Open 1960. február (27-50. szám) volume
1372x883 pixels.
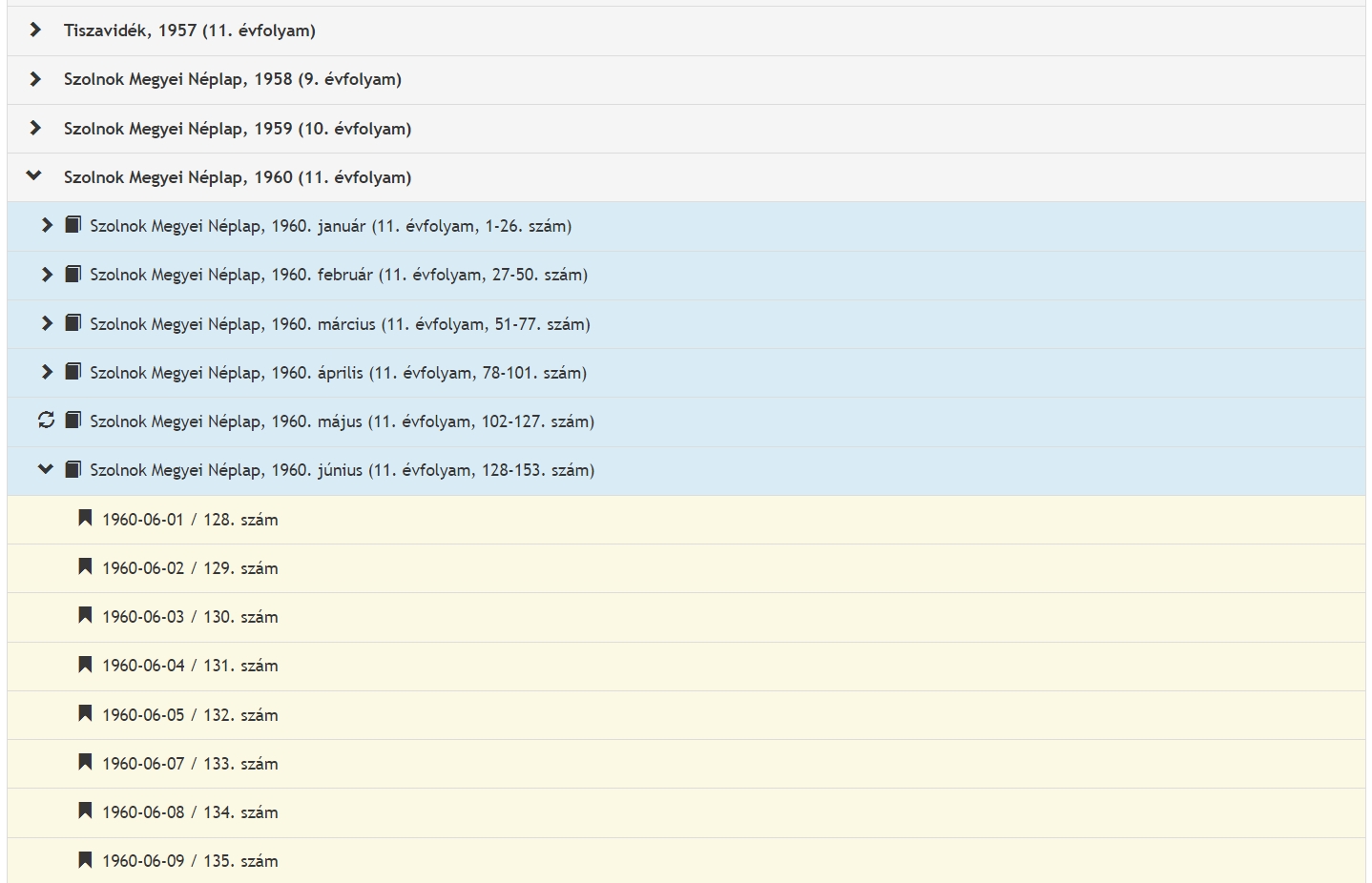(339, 275)
